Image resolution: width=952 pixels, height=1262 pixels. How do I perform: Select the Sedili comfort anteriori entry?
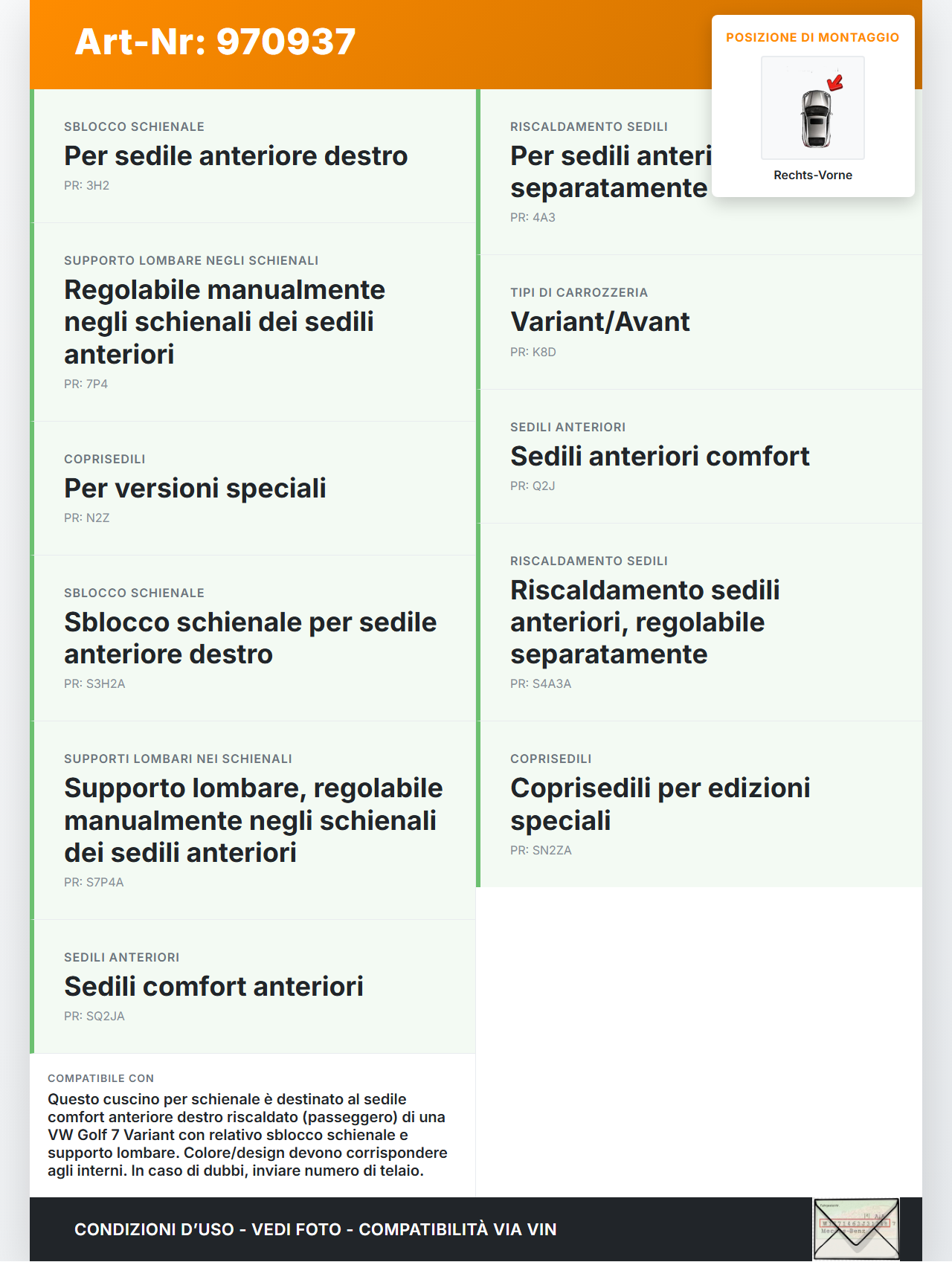[213, 987]
